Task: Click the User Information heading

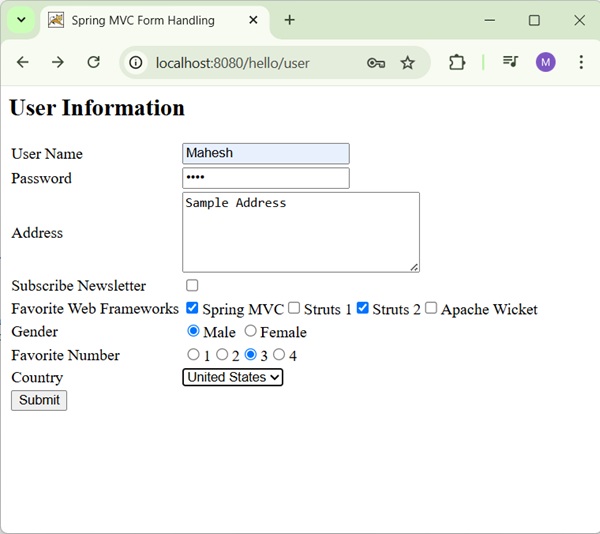Action: tap(97, 107)
